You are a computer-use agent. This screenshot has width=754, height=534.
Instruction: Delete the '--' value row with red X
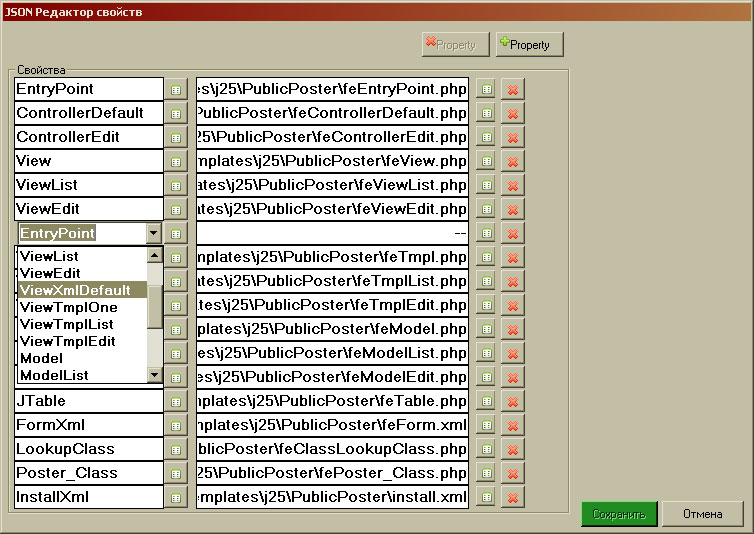click(513, 234)
